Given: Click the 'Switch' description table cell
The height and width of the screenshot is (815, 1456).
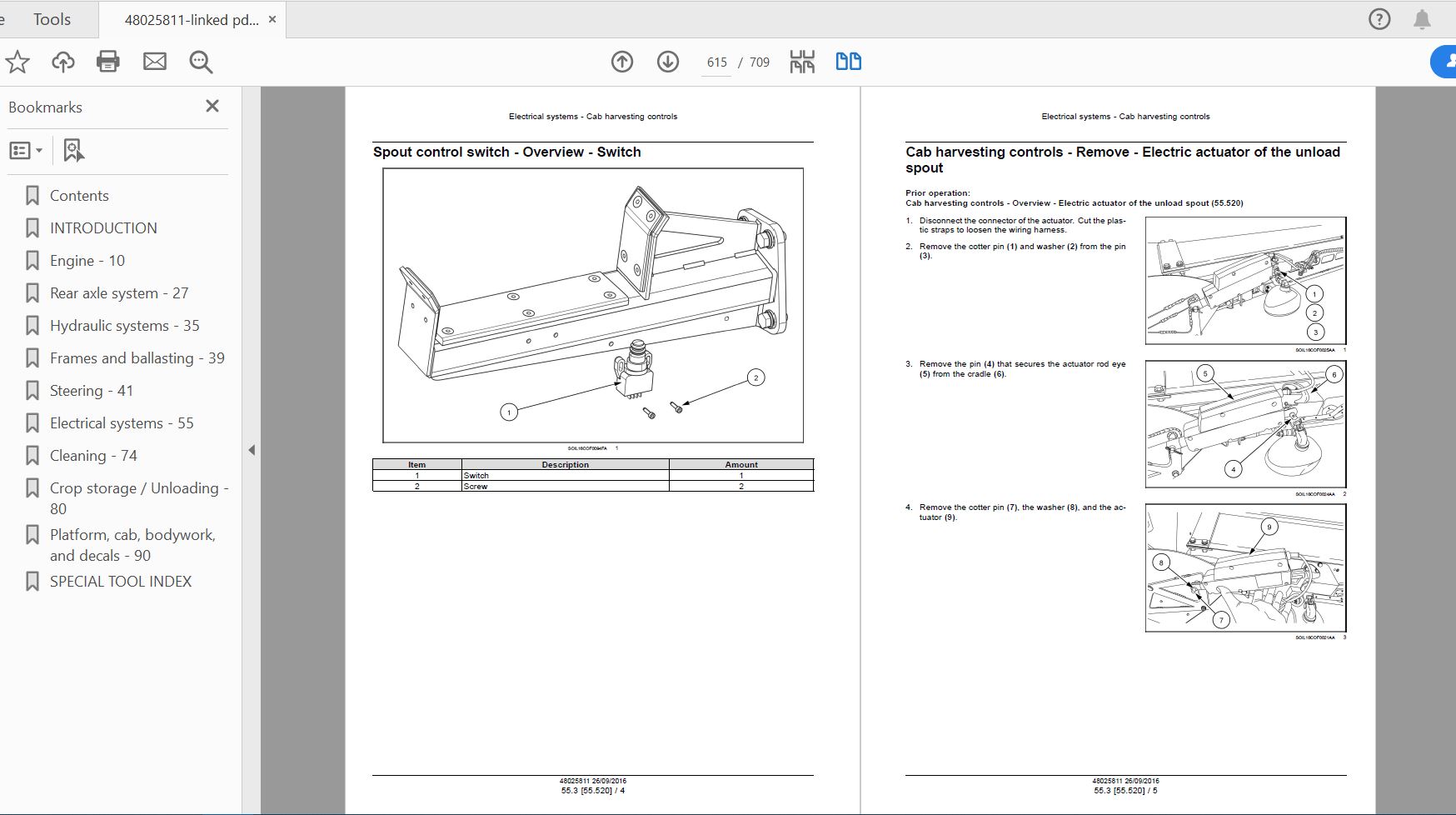Looking at the screenshot, I should coord(566,476).
